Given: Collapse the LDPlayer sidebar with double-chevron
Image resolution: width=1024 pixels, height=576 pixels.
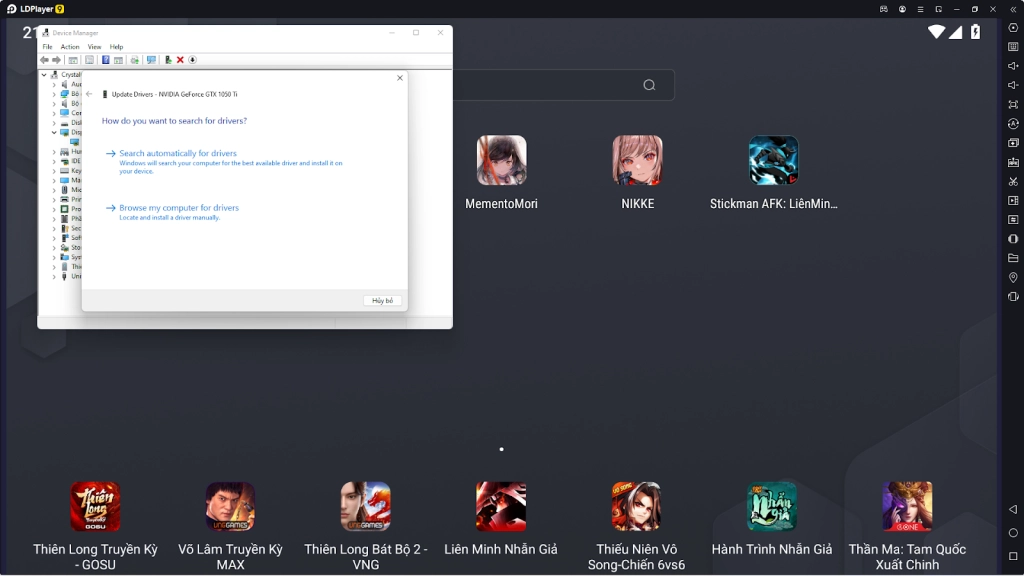Looking at the screenshot, I should pyautogui.click(x=1013, y=9).
